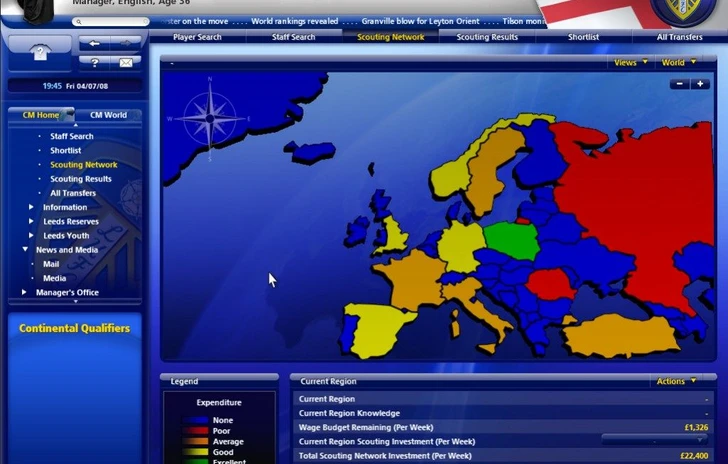Select Russia on the scouting map
The width and height of the screenshot is (728, 464).
(x=636, y=200)
